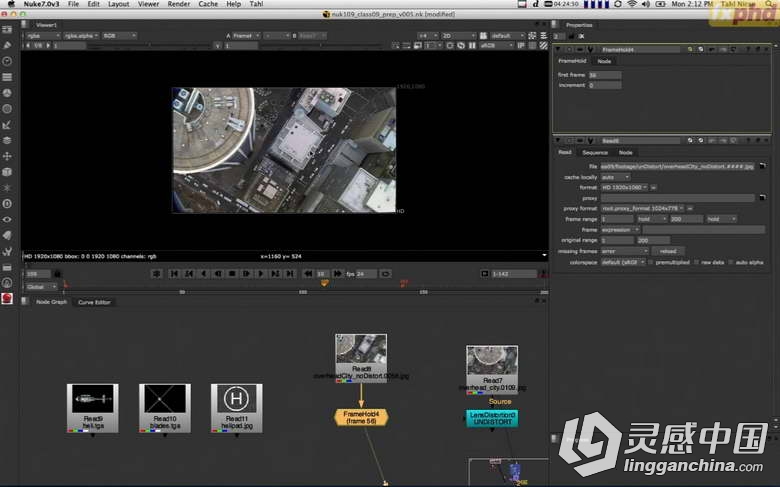
Task: Click the file browse icon for file field
Action: point(763,166)
